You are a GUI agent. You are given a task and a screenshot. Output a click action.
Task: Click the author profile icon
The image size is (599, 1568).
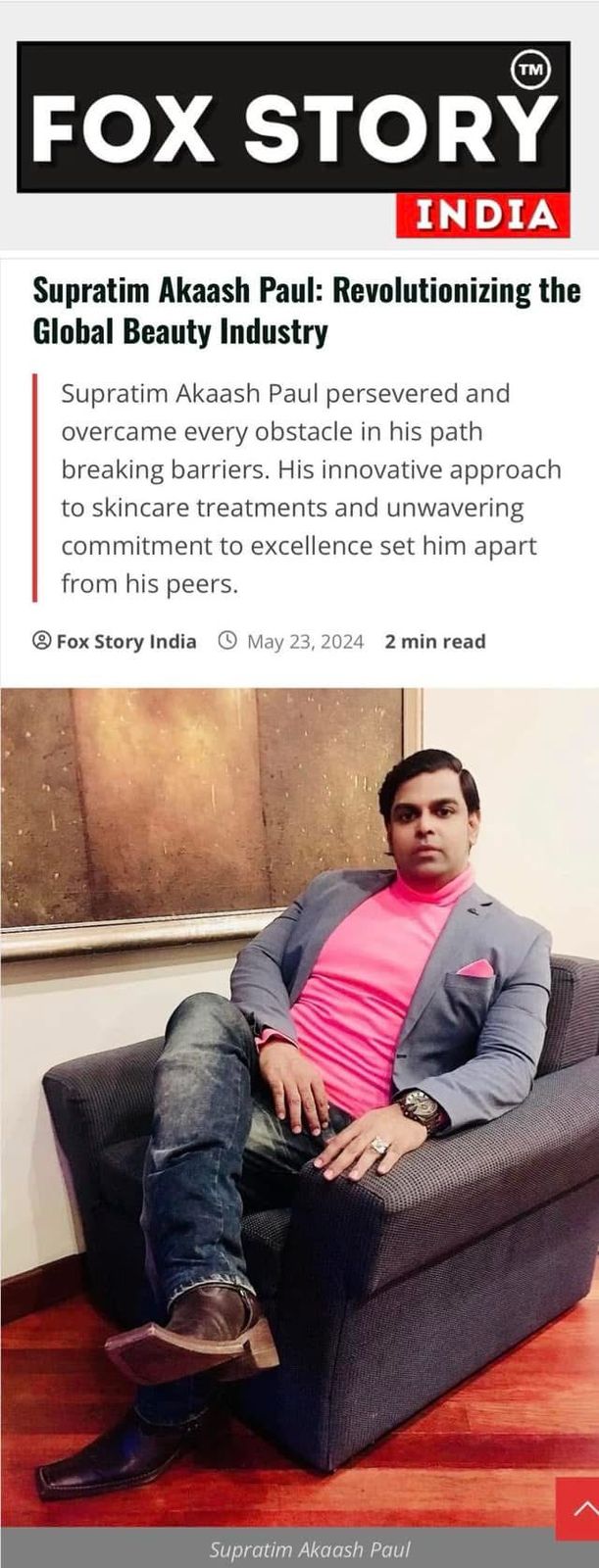tap(41, 641)
